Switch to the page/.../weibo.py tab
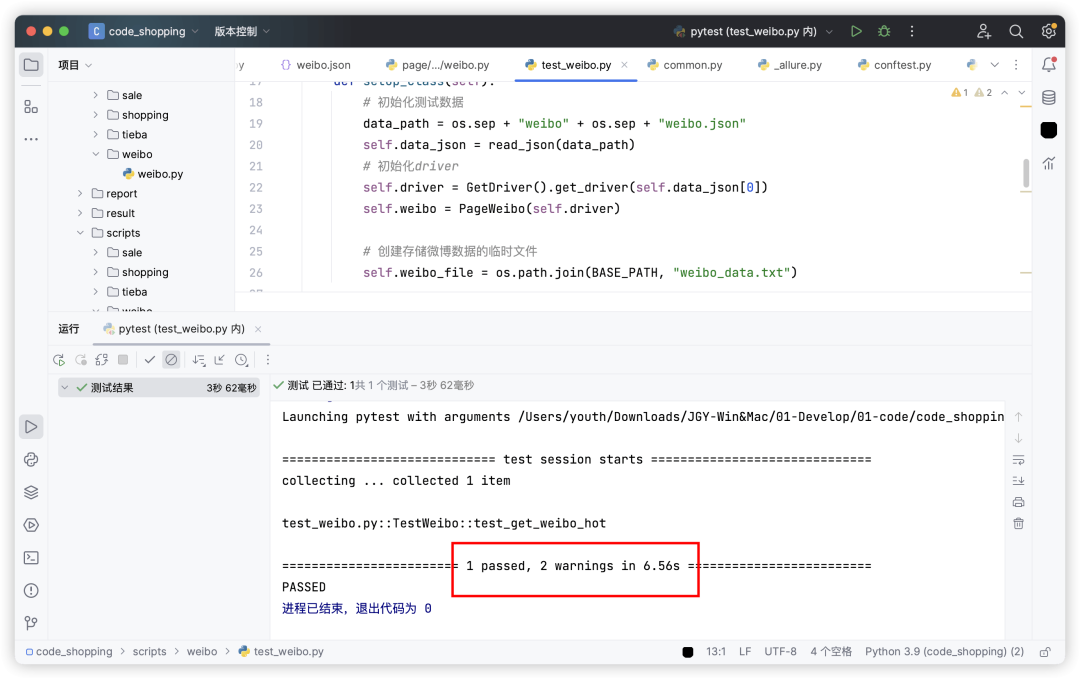This screenshot has height=679, width=1080. point(437,65)
